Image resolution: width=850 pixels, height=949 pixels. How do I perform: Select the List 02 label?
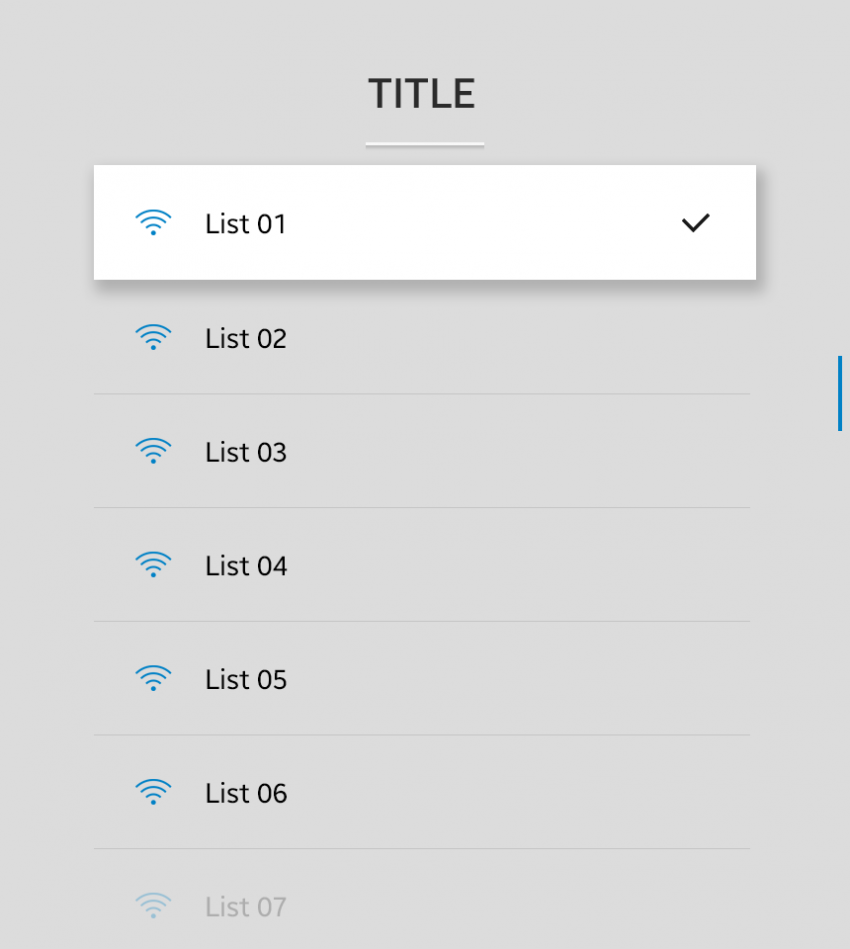pos(246,339)
